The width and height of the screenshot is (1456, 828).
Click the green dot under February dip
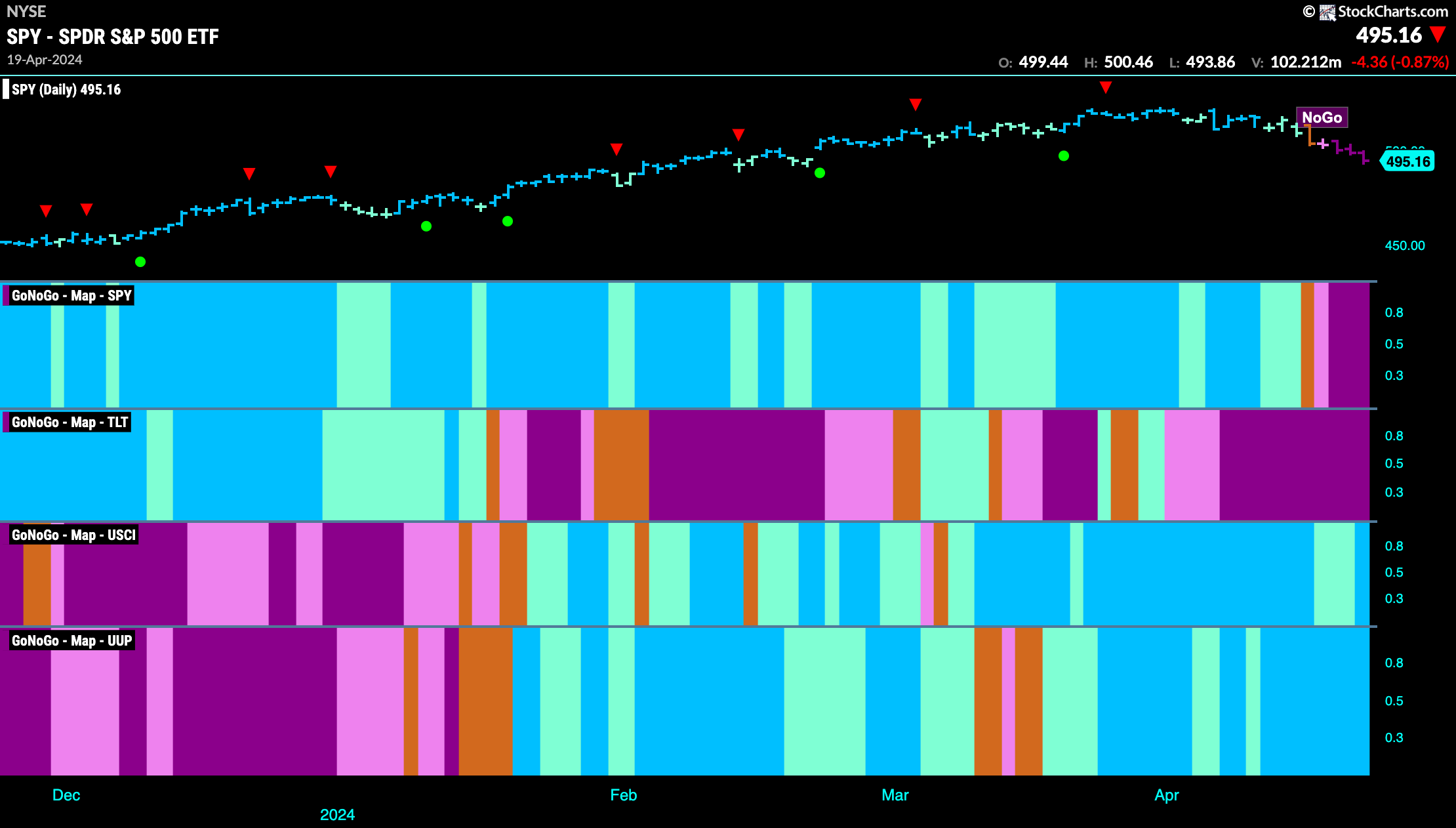(820, 173)
